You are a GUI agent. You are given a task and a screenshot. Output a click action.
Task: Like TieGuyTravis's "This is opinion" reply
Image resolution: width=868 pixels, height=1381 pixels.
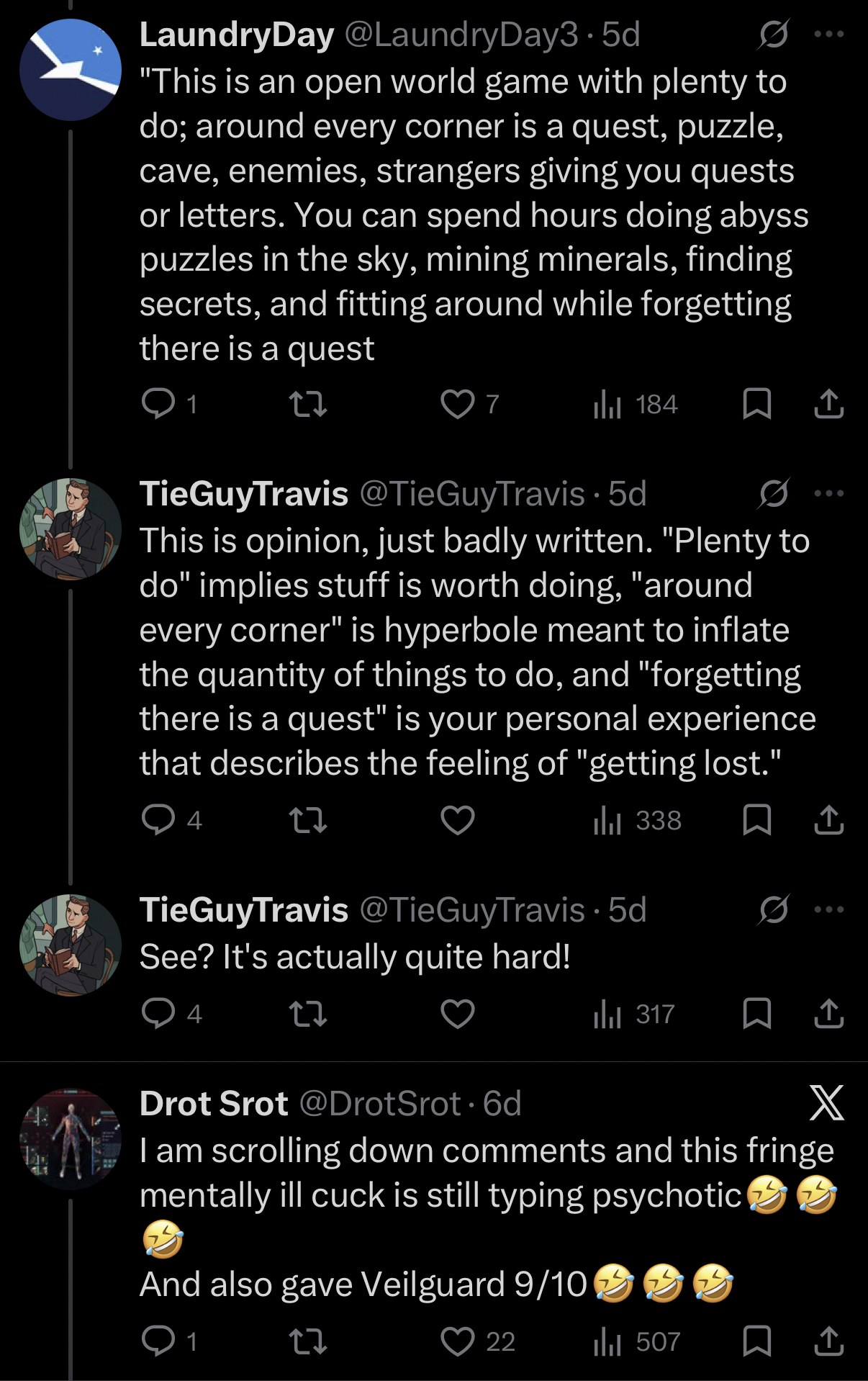click(458, 820)
